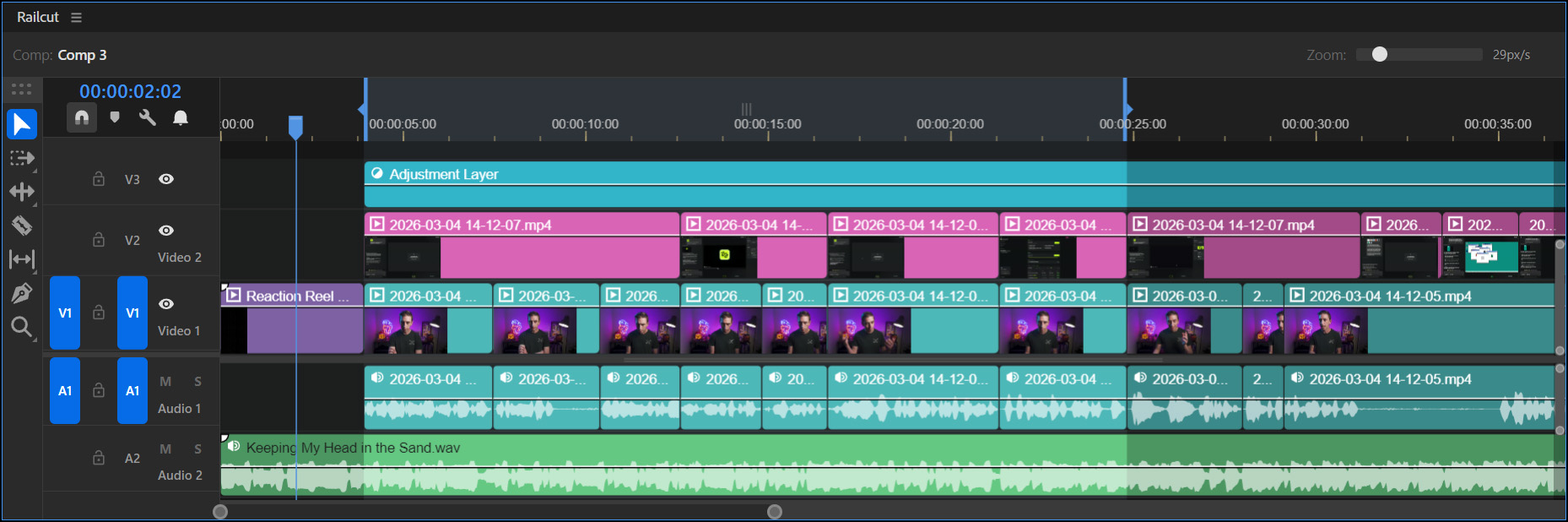Screen dimensions: 1568x522
Task: Mute the Audio 2 track
Action: click(x=165, y=449)
